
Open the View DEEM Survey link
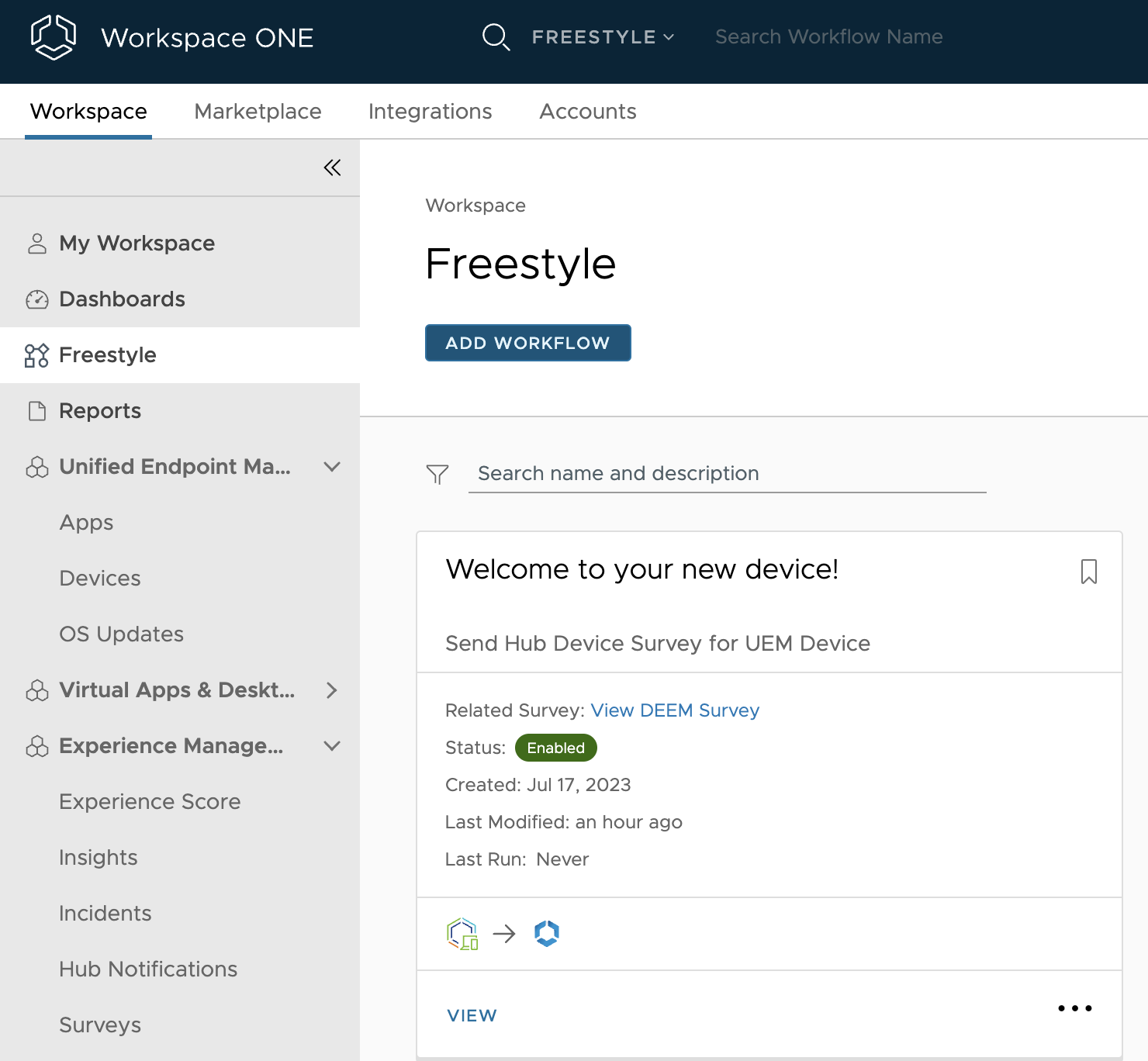tap(675, 710)
